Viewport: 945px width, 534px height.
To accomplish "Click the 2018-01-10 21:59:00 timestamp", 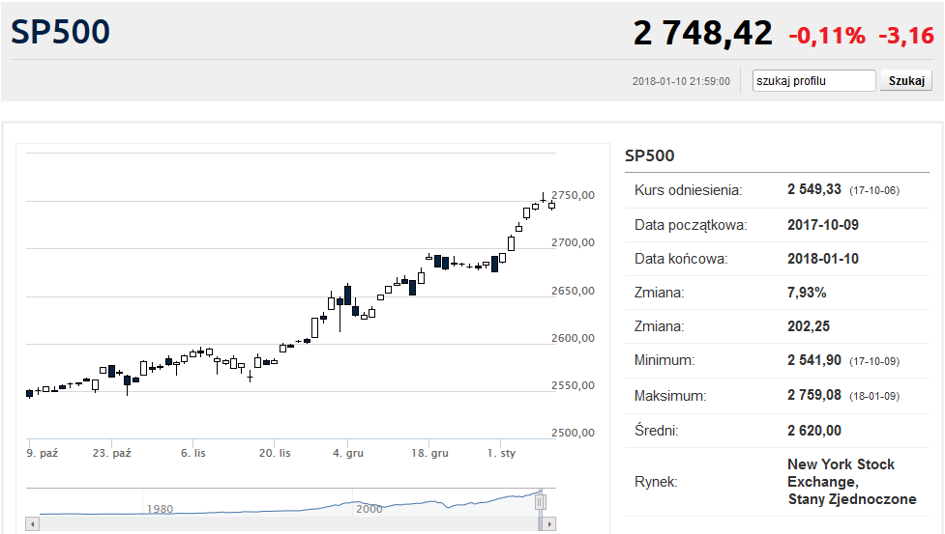I will point(681,82).
